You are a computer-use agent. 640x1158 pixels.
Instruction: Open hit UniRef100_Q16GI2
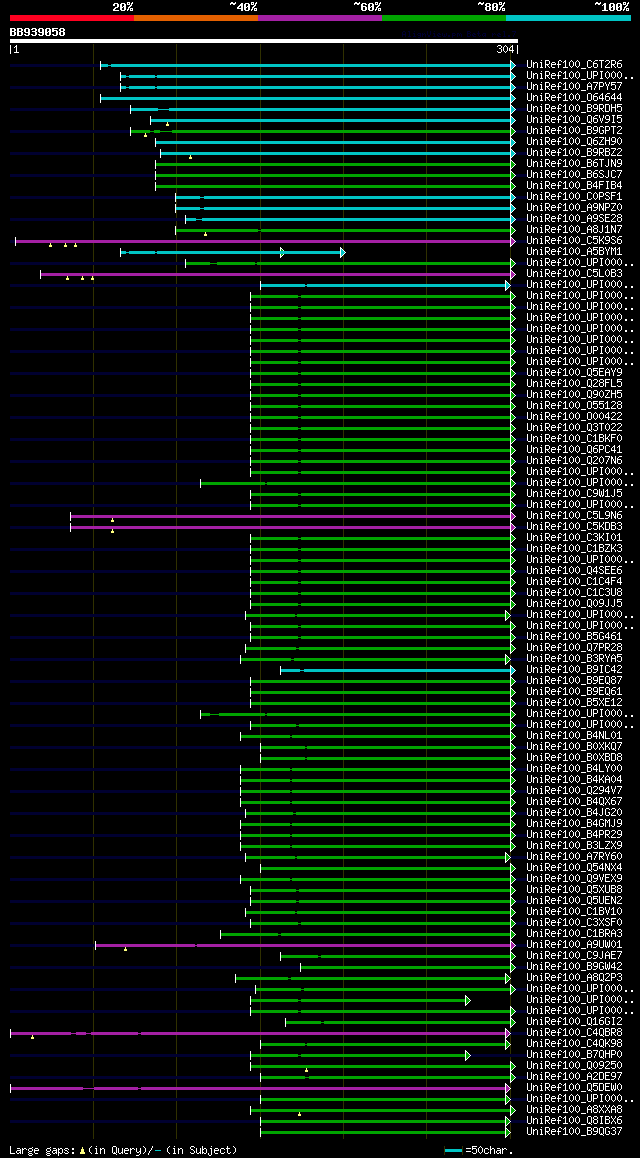tap(574, 1021)
